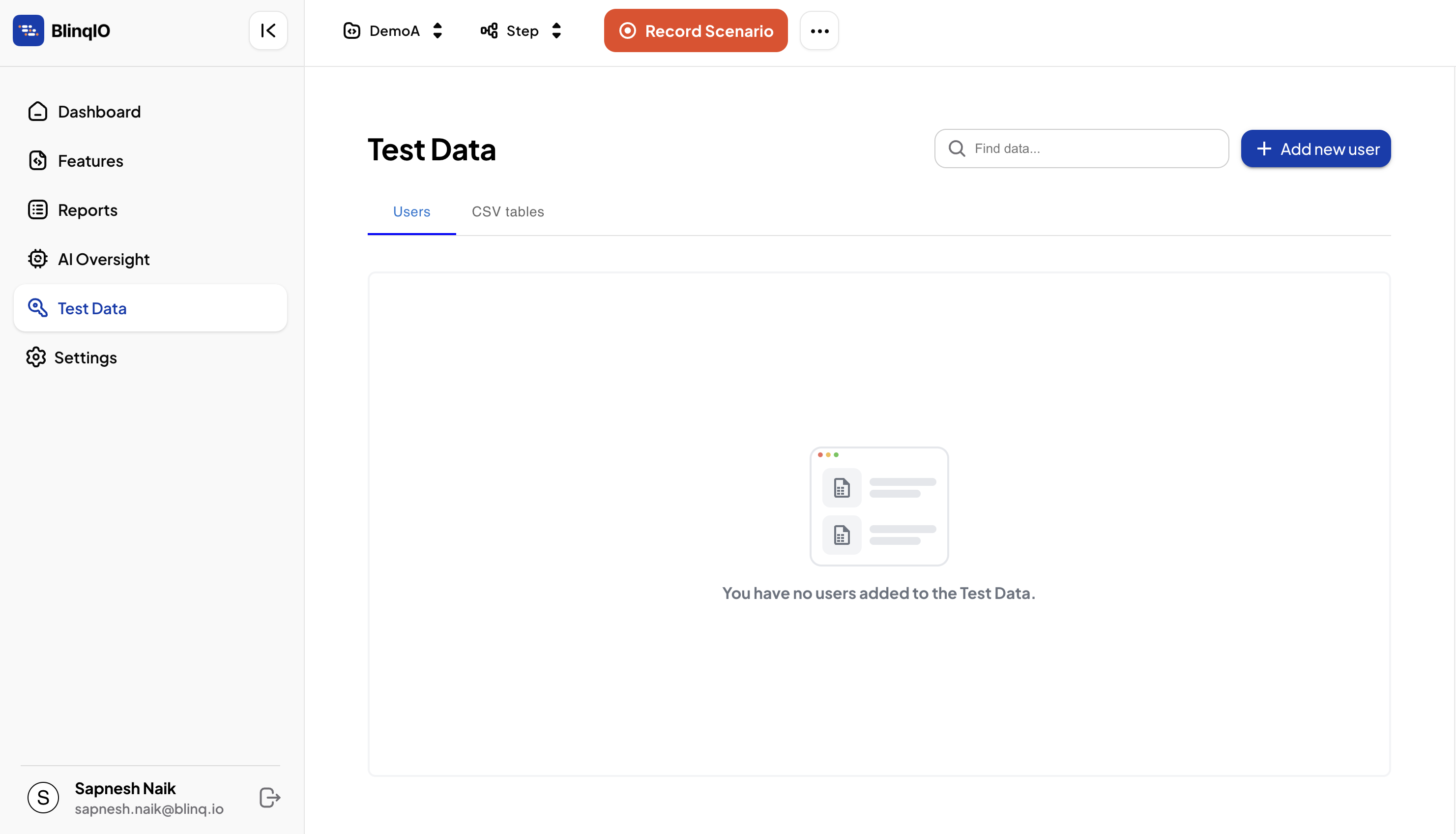The width and height of the screenshot is (1456, 834).
Task: Select the Users tab
Action: click(x=411, y=211)
